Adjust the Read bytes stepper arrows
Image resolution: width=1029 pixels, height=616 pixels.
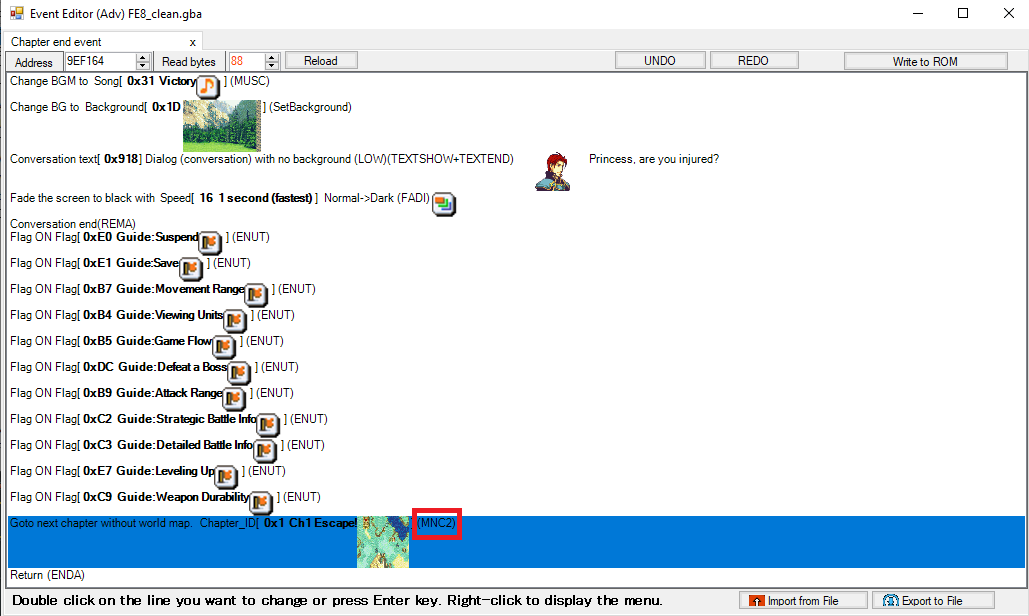(272, 61)
